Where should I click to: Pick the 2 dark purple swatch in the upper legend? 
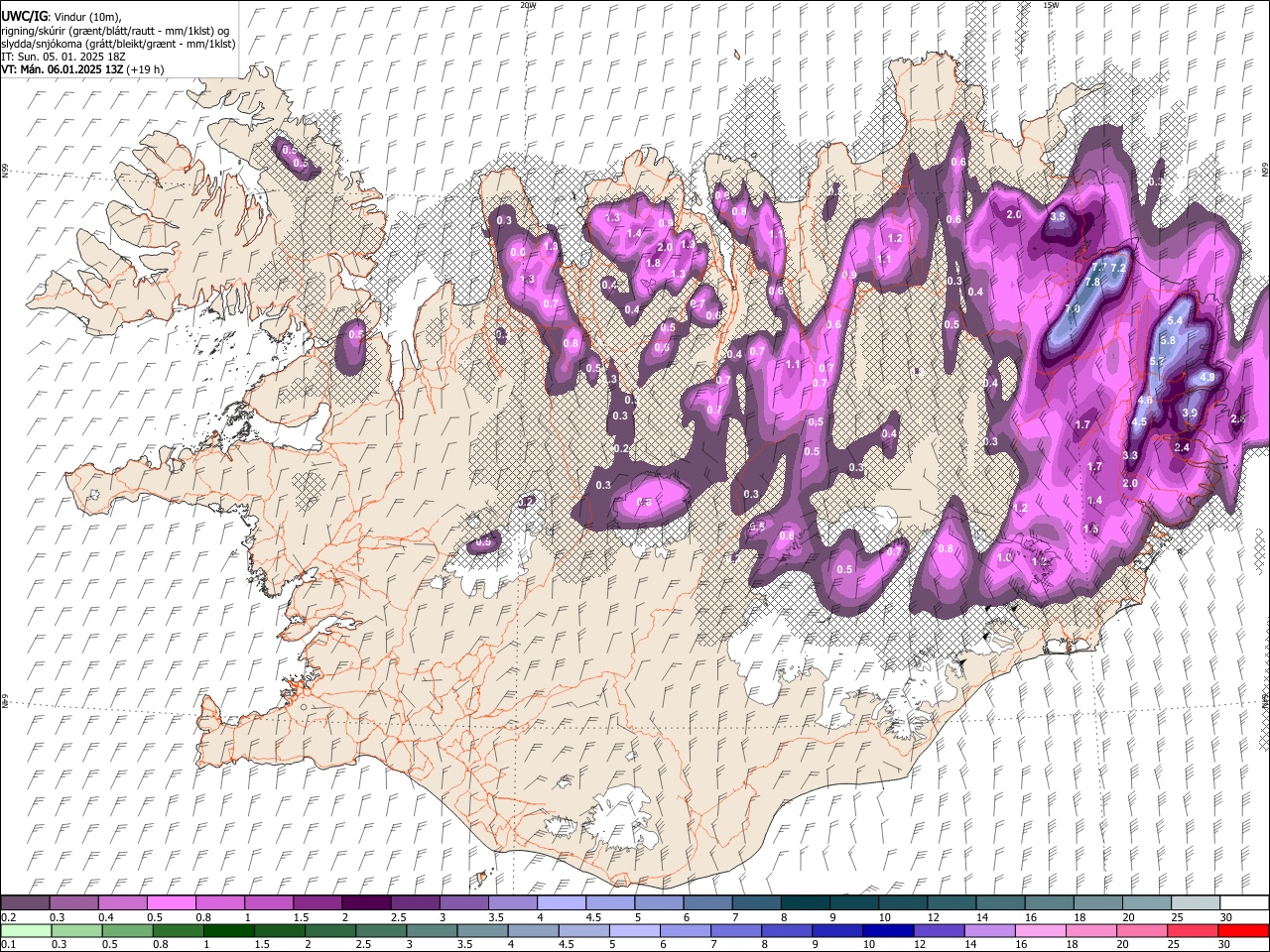pos(366,902)
